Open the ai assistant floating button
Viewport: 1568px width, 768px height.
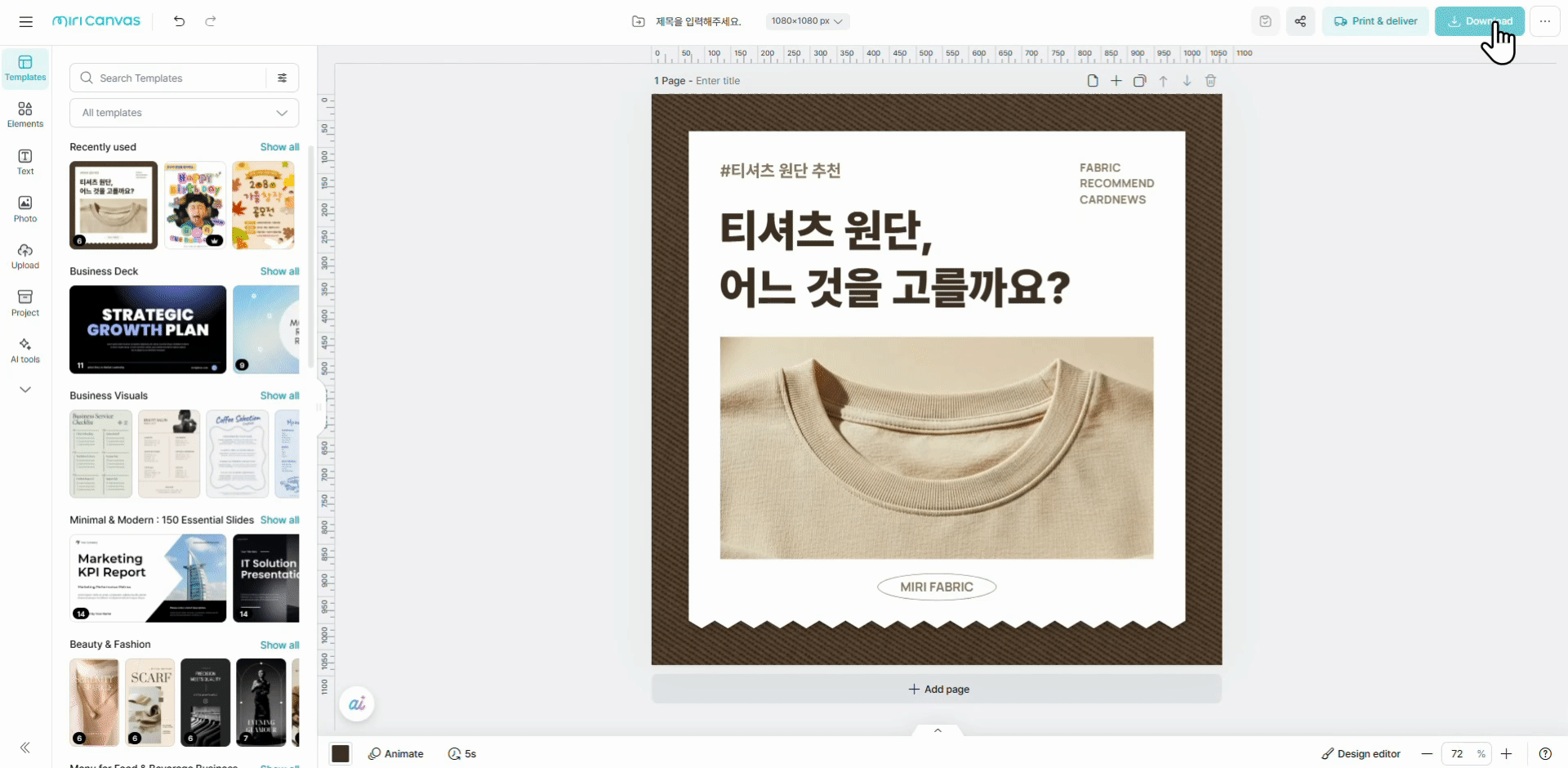point(357,703)
